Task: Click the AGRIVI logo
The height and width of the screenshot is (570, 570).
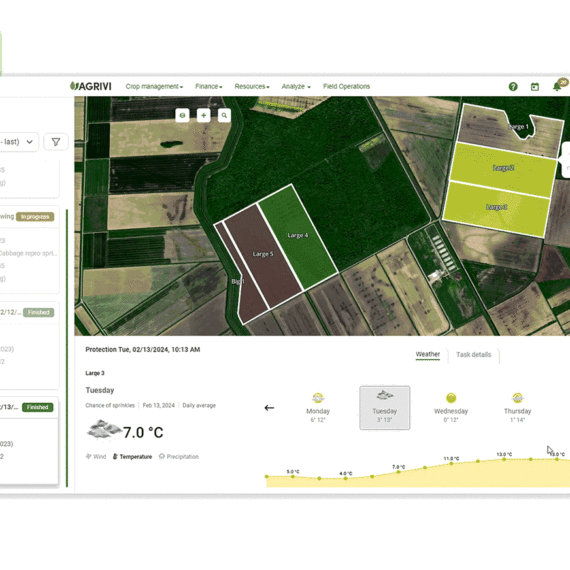Action: coord(91,86)
